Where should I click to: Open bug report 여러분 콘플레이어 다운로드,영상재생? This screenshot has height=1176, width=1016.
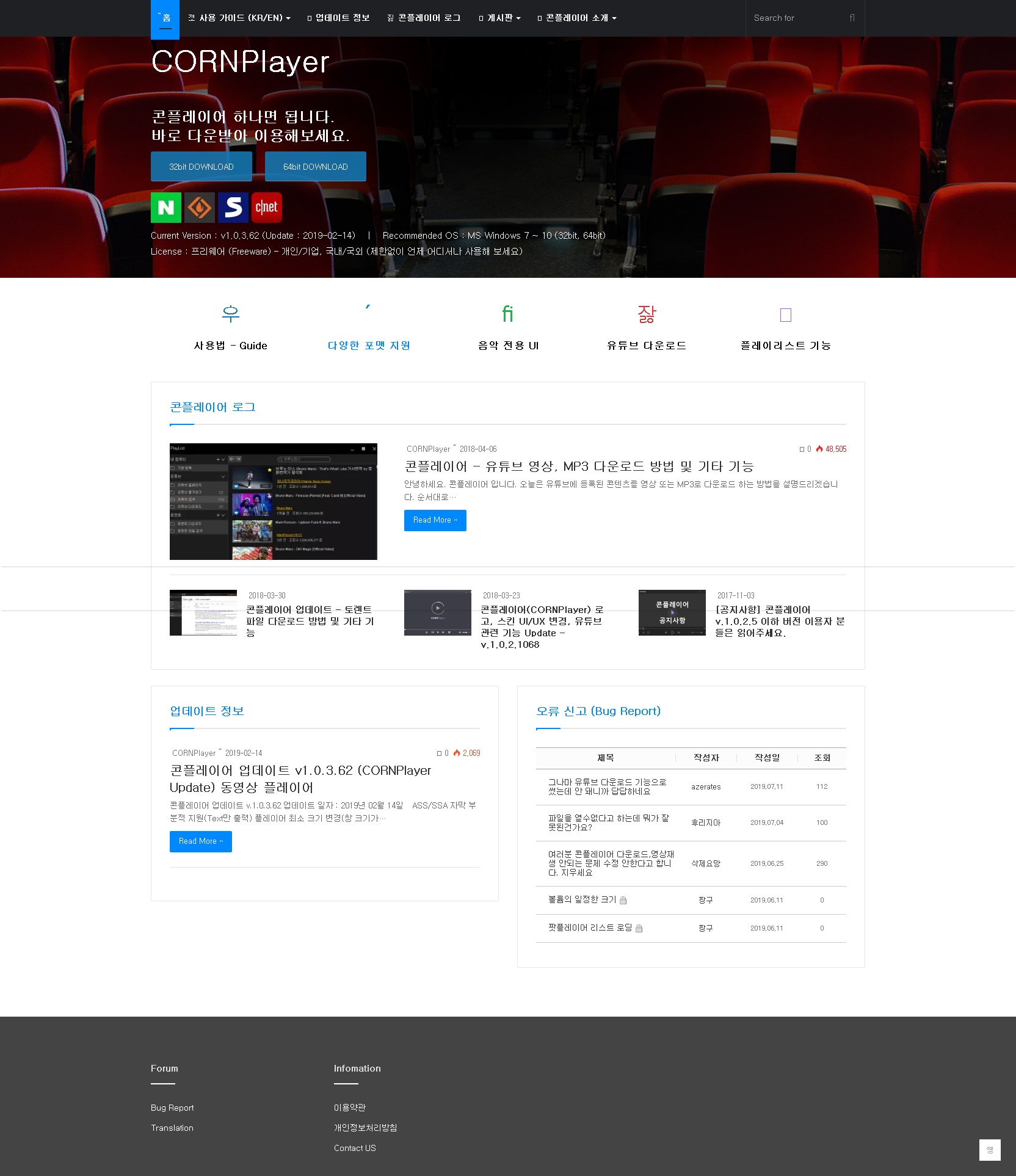[611, 863]
